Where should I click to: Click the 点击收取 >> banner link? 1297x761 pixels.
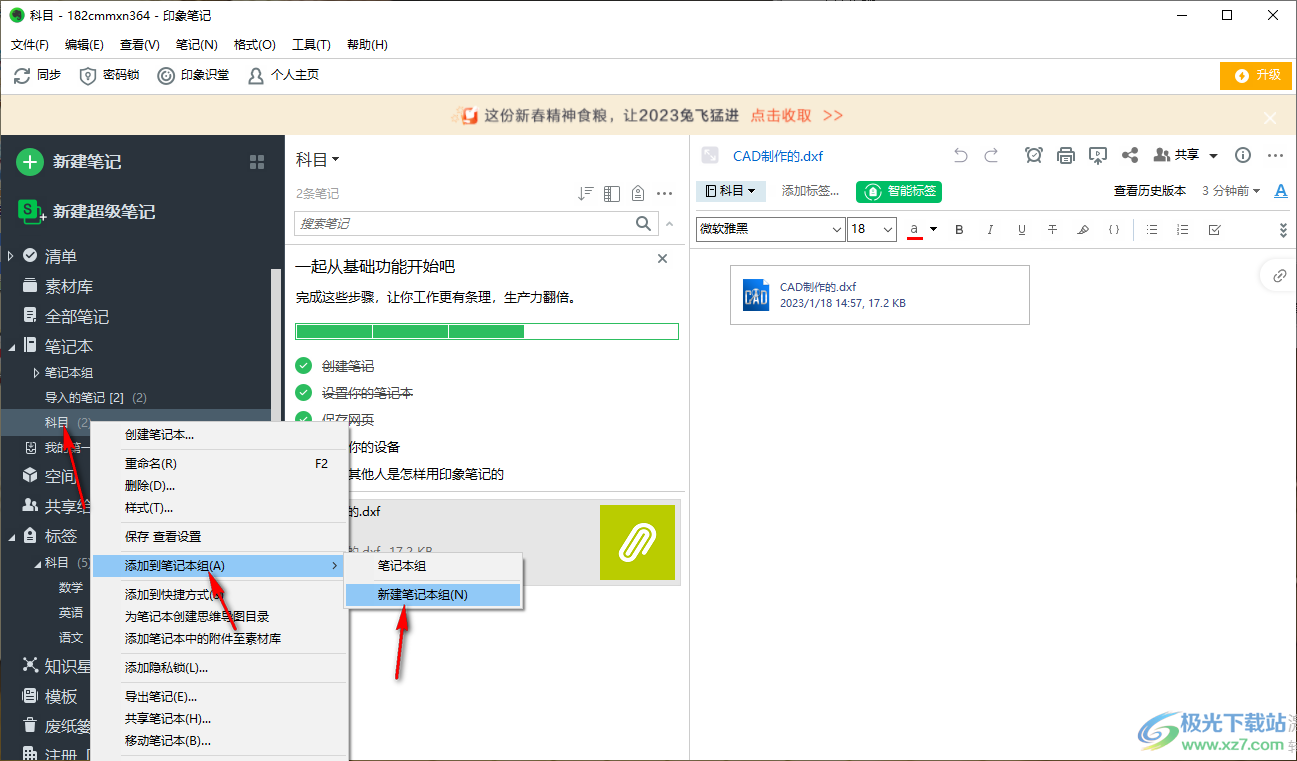pos(797,116)
